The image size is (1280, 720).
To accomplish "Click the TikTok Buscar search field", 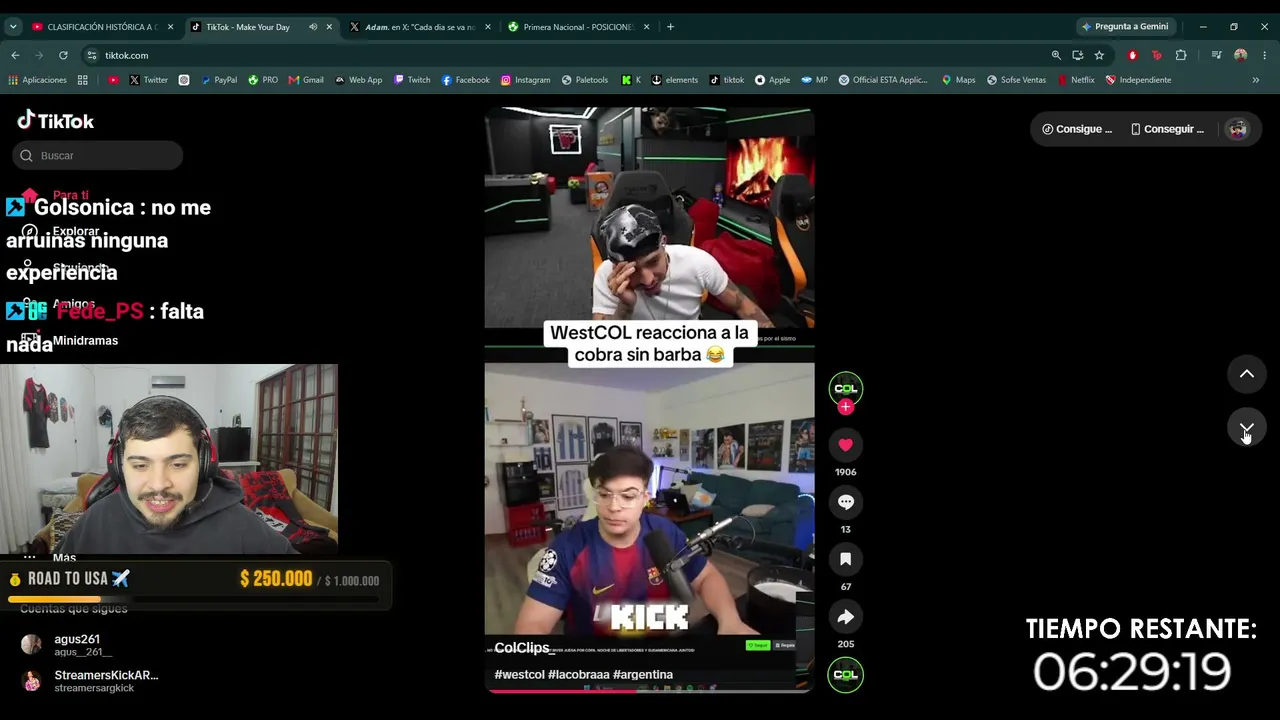I will (98, 155).
